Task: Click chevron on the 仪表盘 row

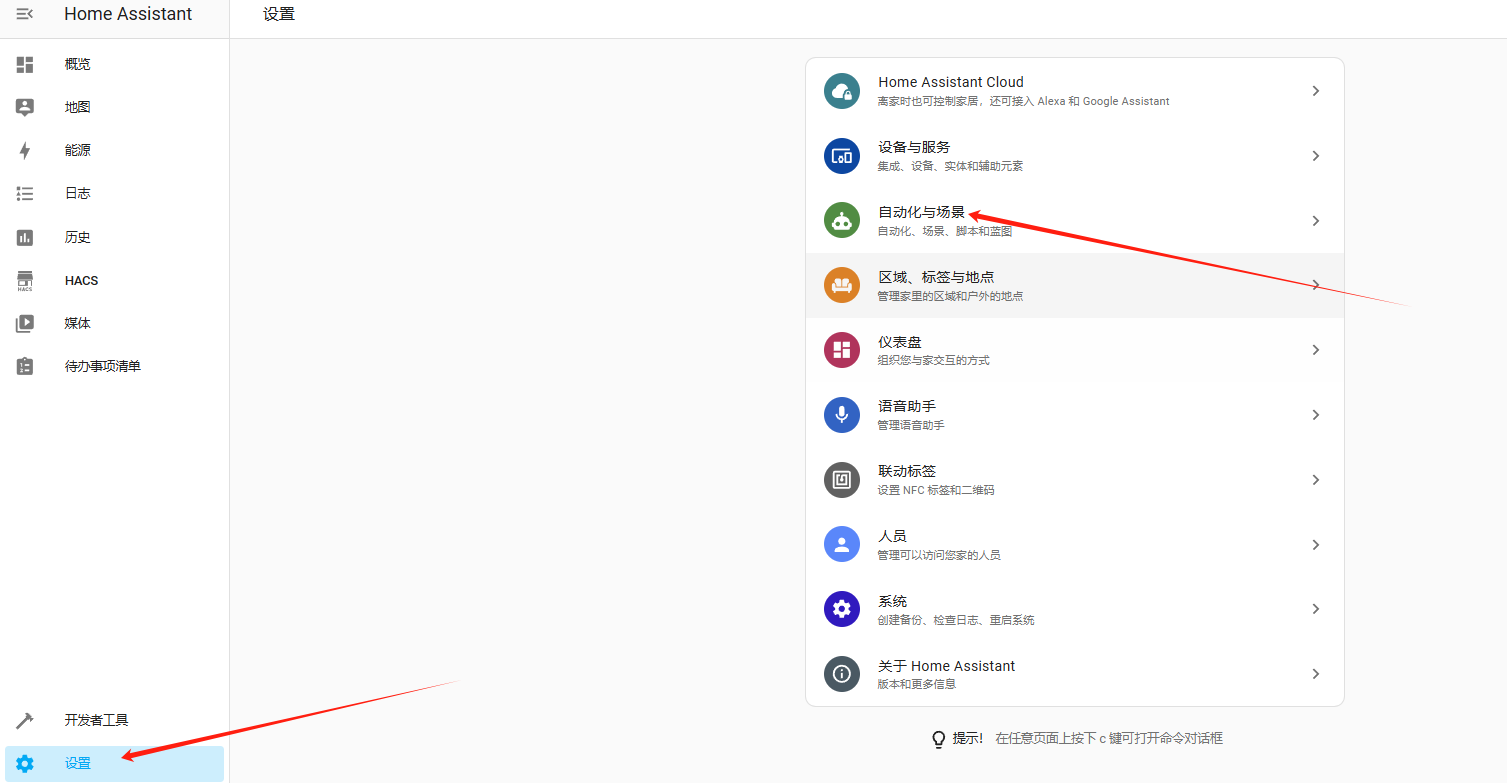Action: [x=1315, y=350]
